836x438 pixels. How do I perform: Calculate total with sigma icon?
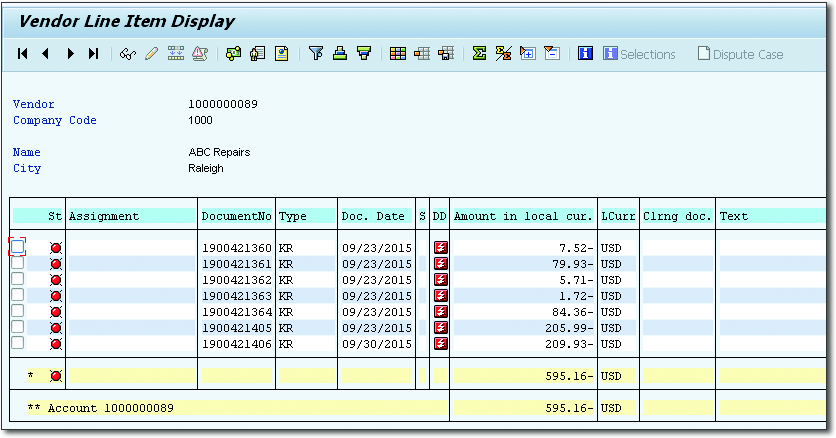pos(479,54)
